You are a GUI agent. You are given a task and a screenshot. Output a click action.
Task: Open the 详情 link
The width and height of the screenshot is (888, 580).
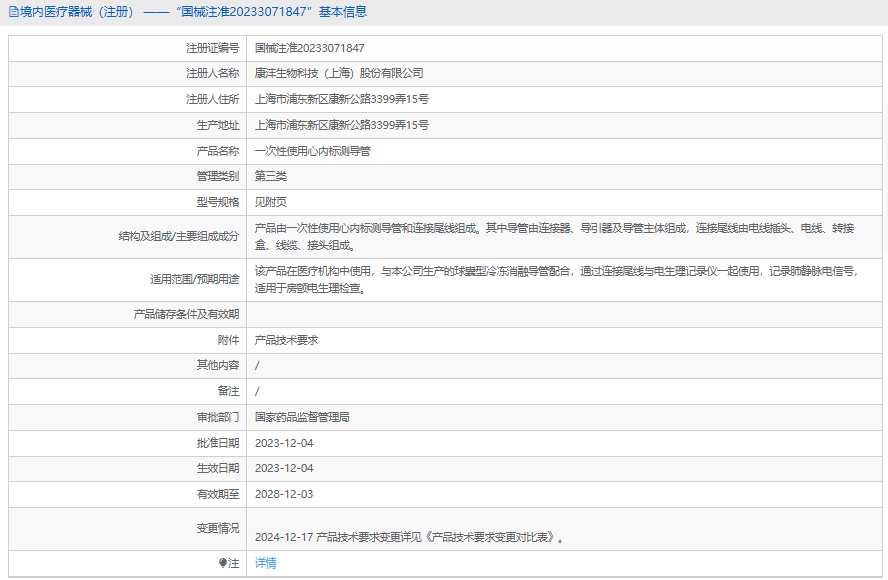tap(266, 563)
